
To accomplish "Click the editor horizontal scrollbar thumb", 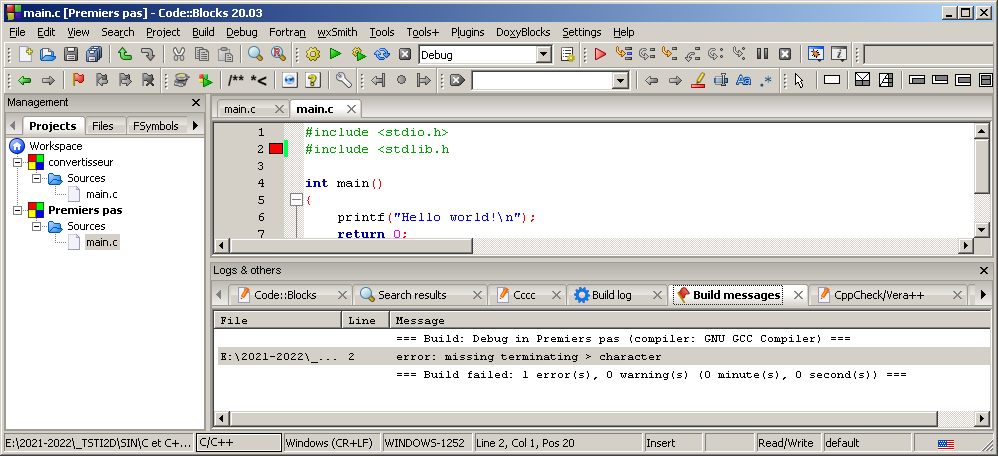I will tap(351, 245).
